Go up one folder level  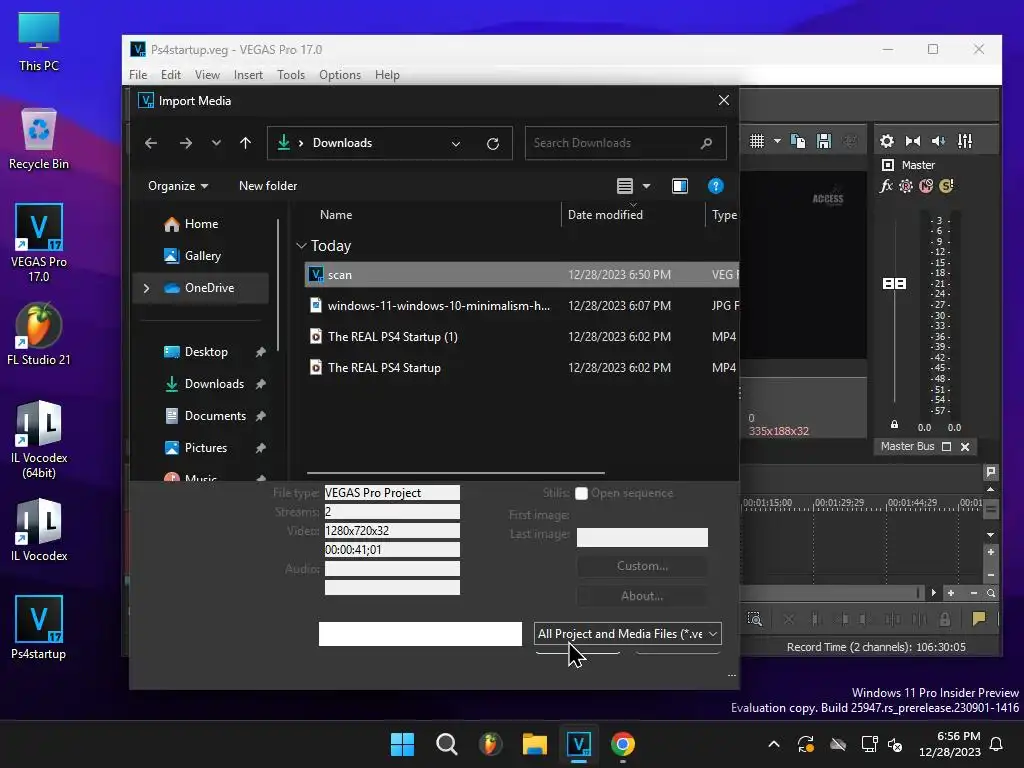tap(246, 143)
